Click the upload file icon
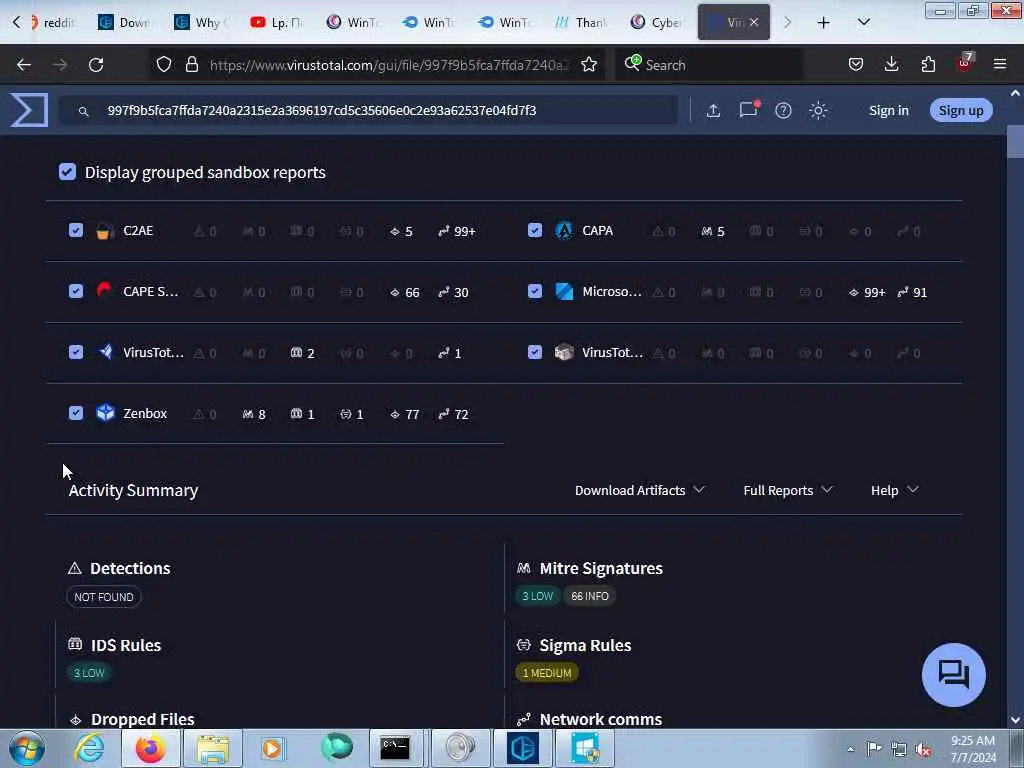 (x=713, y=110)
